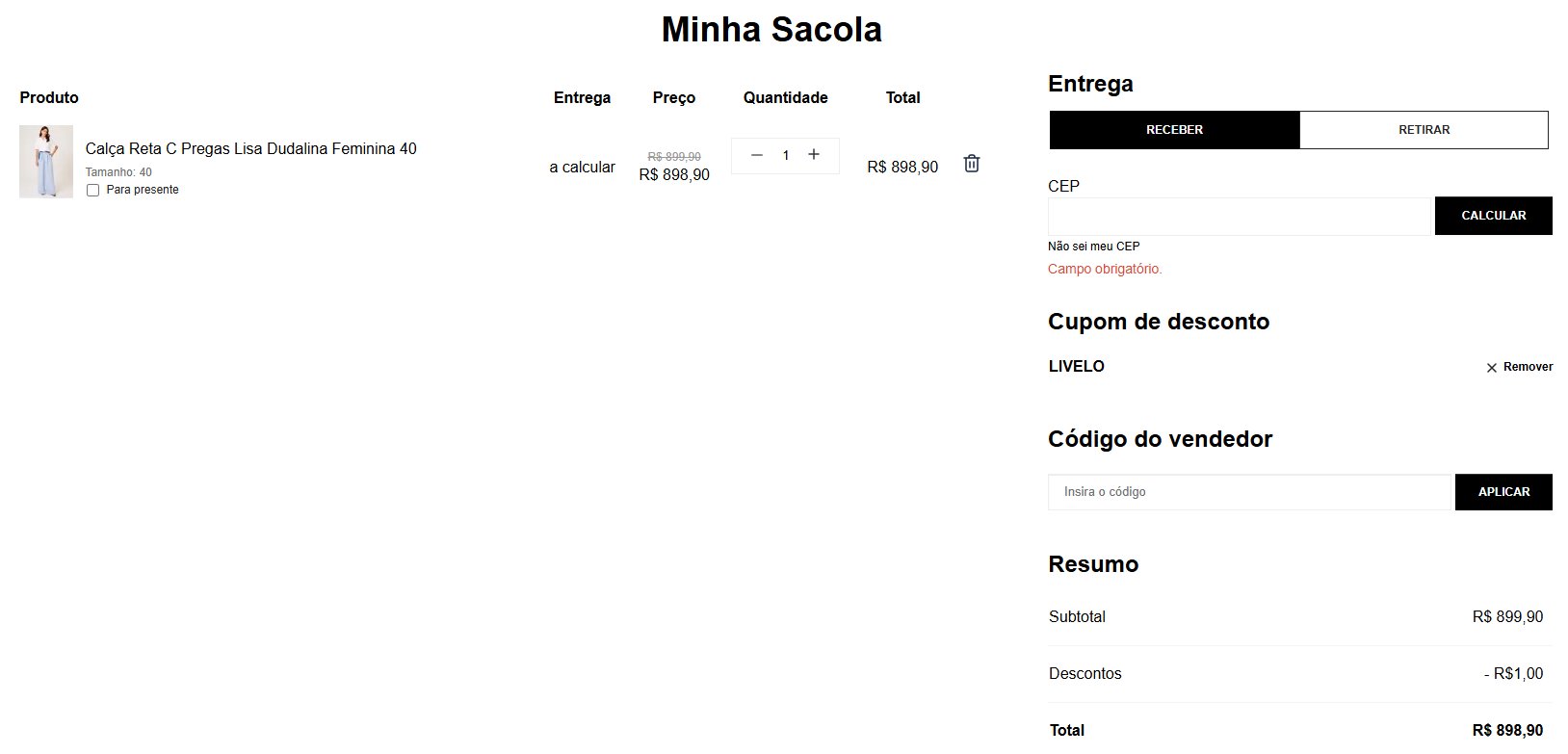Viewport: 1568px width, 754px height.
Task: Click the LIVELO coupon name
Action: [1077, 367]
